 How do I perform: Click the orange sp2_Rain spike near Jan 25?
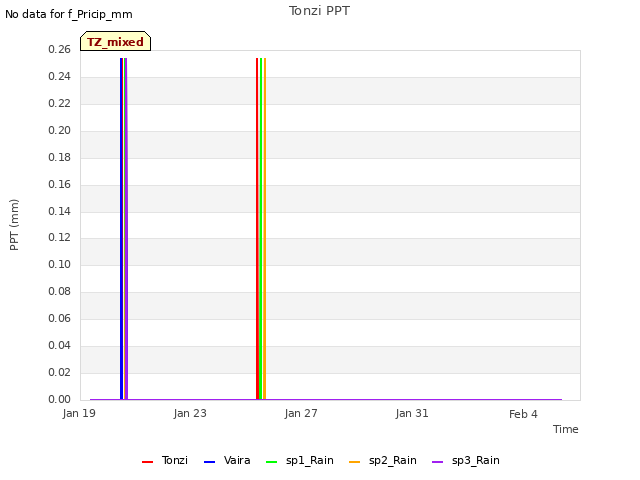265,229
